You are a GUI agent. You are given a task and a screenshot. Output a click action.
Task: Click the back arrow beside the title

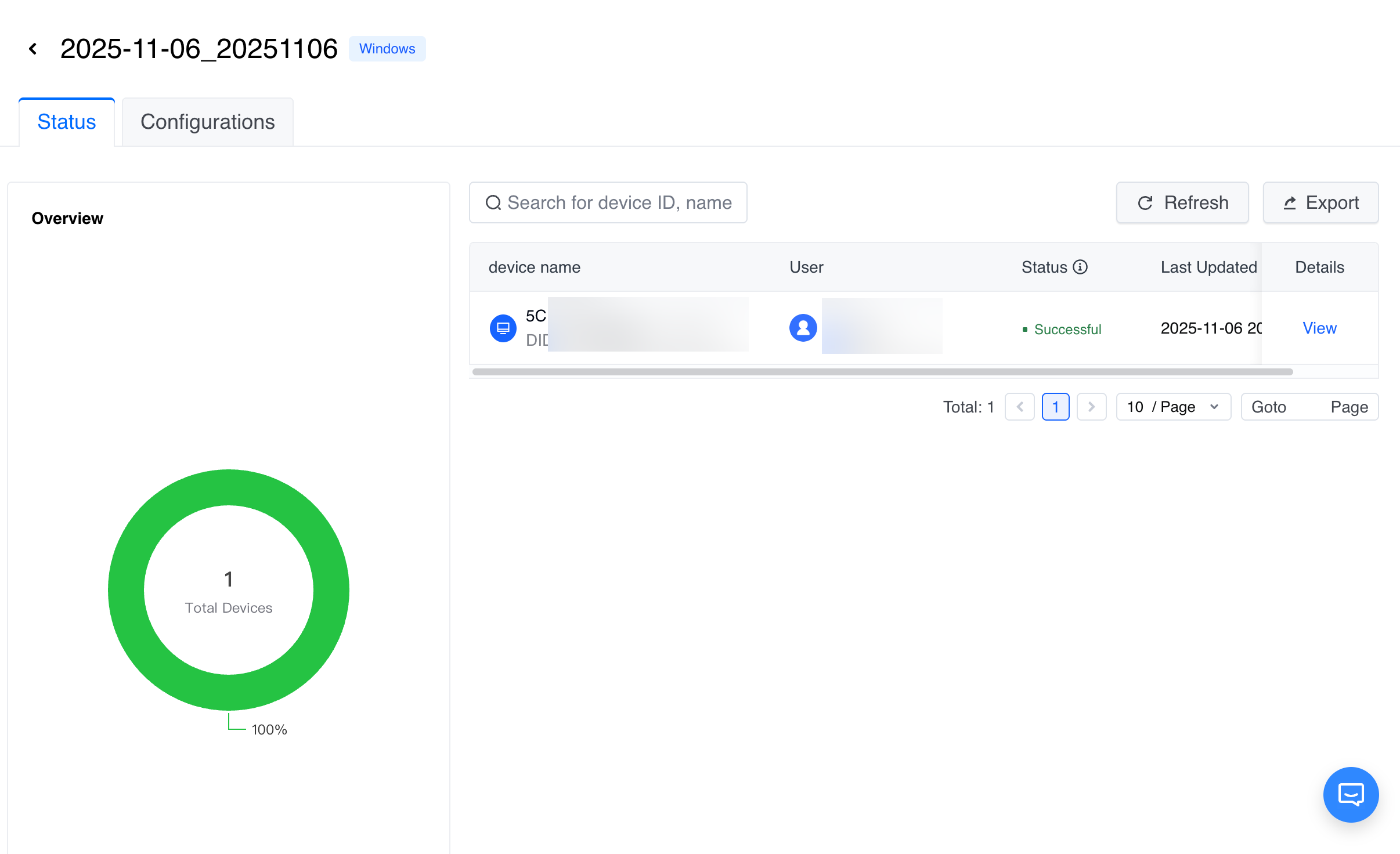point(33,49)
